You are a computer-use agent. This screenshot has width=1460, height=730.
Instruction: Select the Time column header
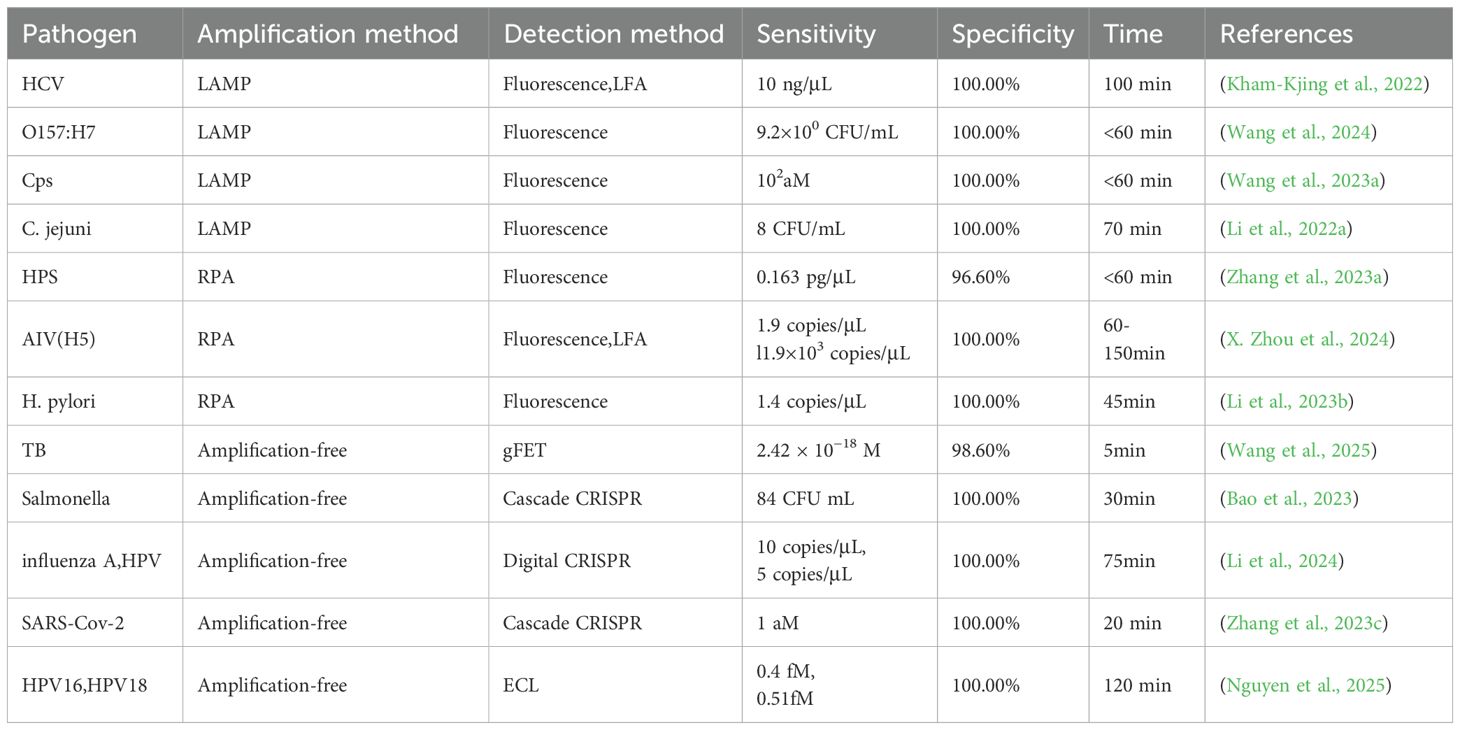1132,34
